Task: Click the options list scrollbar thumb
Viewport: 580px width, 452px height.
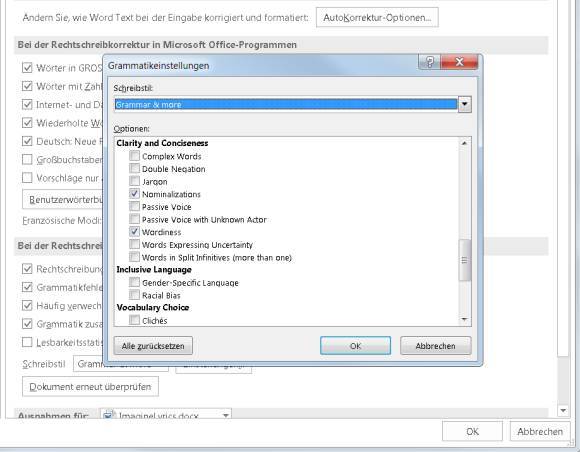Action: [465, 260]
